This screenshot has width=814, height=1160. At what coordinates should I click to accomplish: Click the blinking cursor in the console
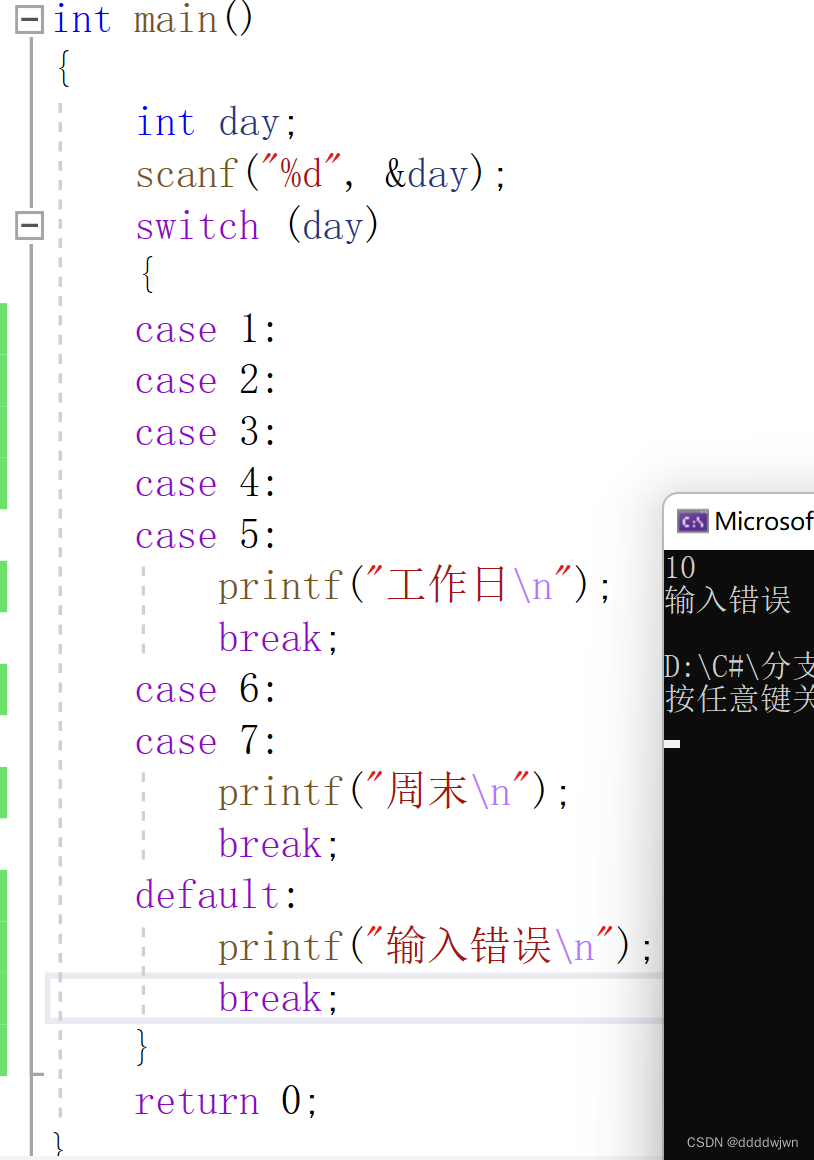pyautogui.click(x=672, y=743)
